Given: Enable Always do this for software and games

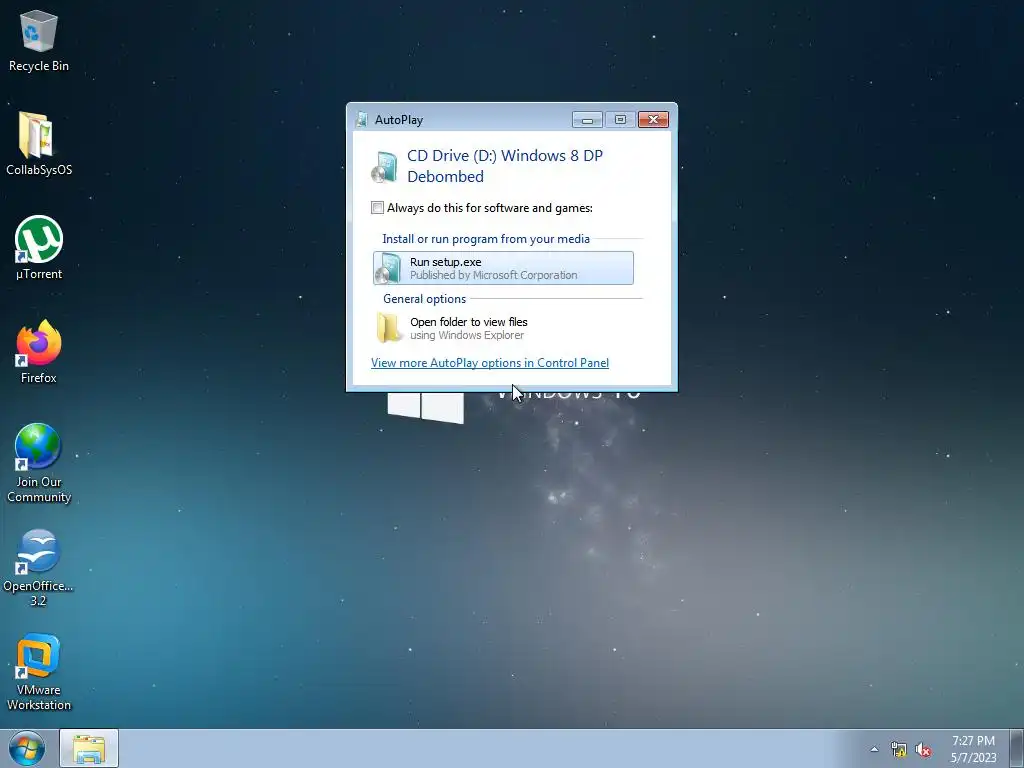Looking at the screenshot, I should click(x=377, y=208).
